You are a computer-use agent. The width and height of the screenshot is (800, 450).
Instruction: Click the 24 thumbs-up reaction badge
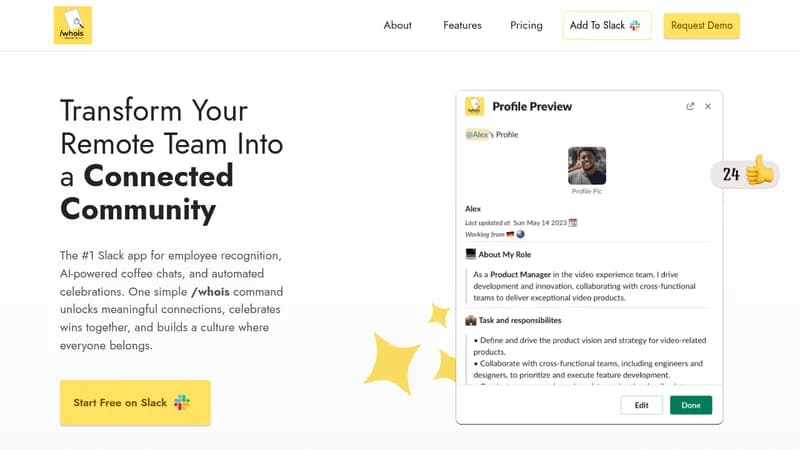745,173
